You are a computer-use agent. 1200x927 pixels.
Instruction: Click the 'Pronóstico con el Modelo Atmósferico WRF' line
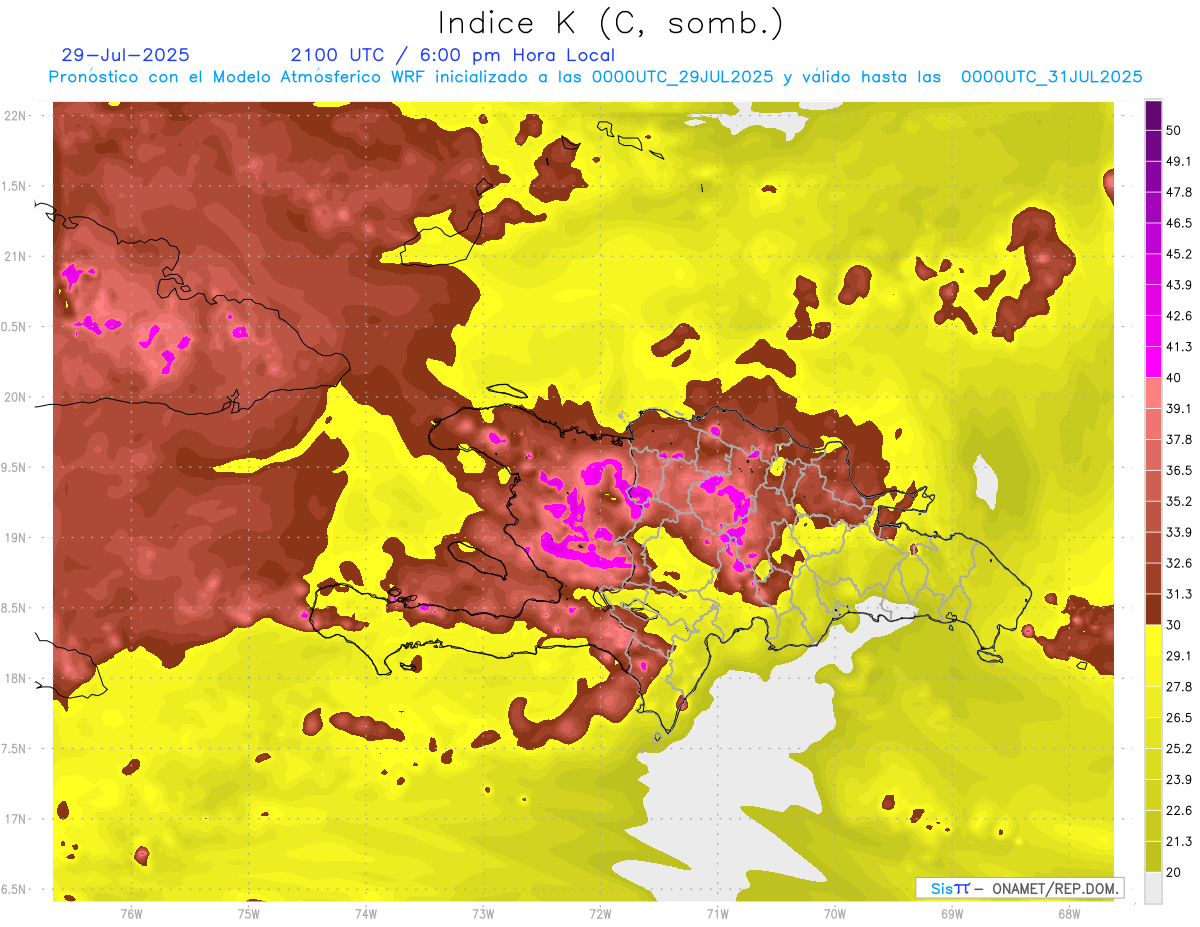click(x=596, y=77)
